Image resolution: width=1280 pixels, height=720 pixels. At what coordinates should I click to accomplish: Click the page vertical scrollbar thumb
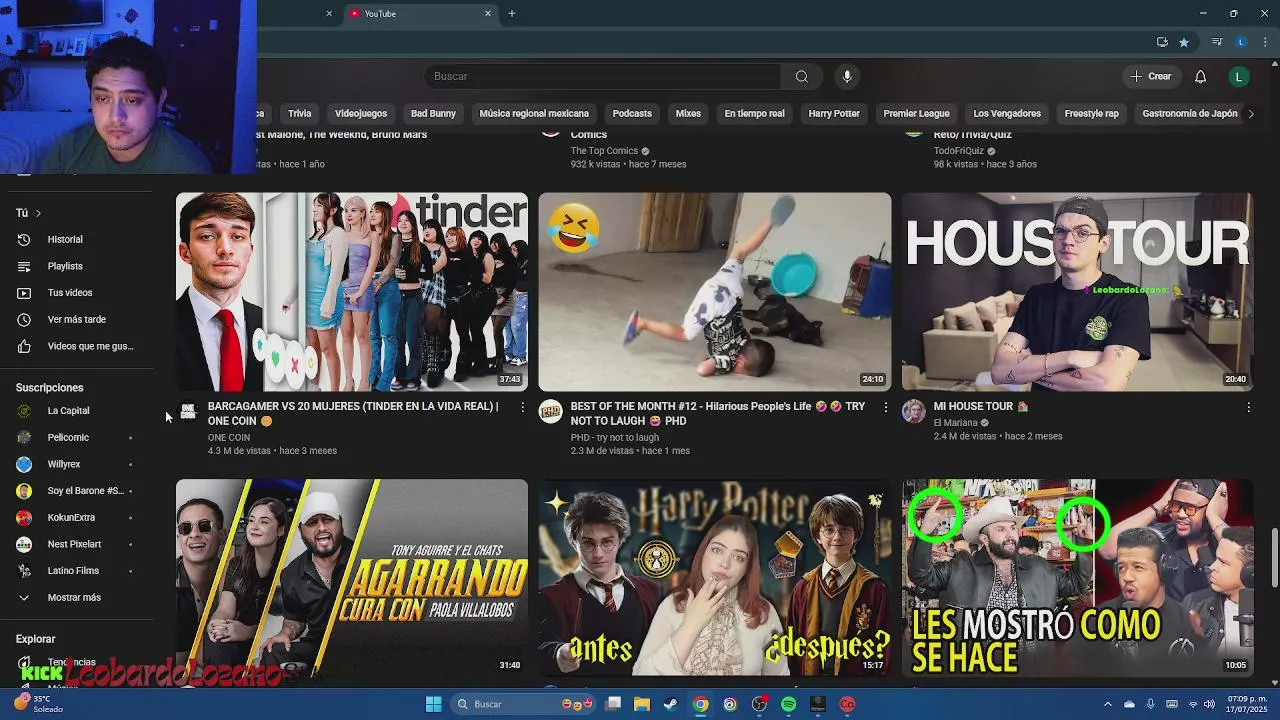[1273, 558]
